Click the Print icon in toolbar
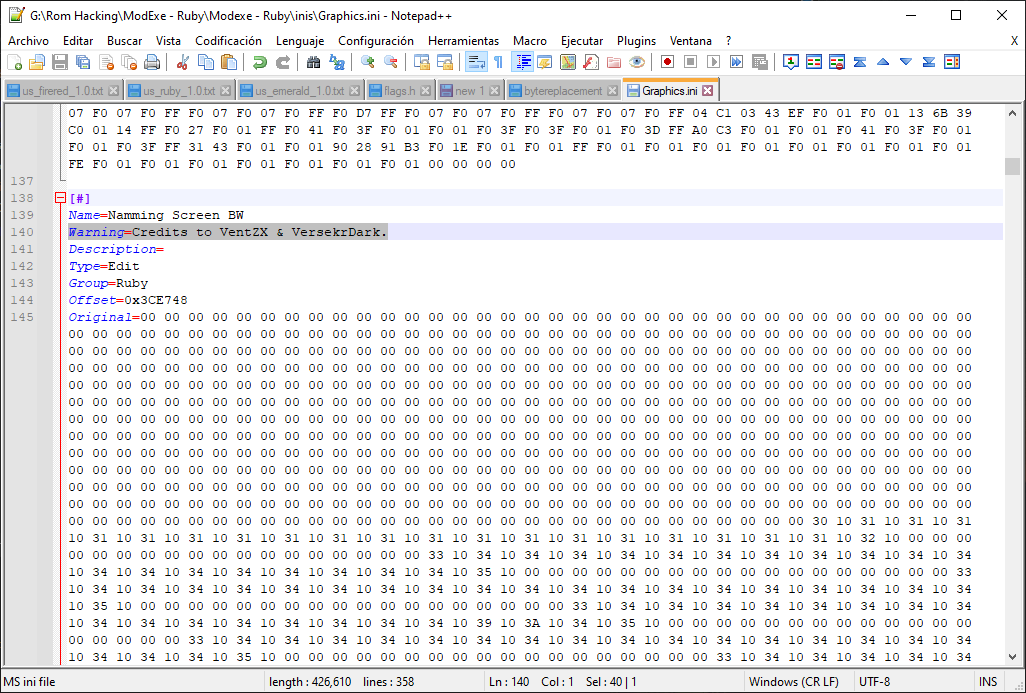The image size is (1026, 693). click(152, 62)
